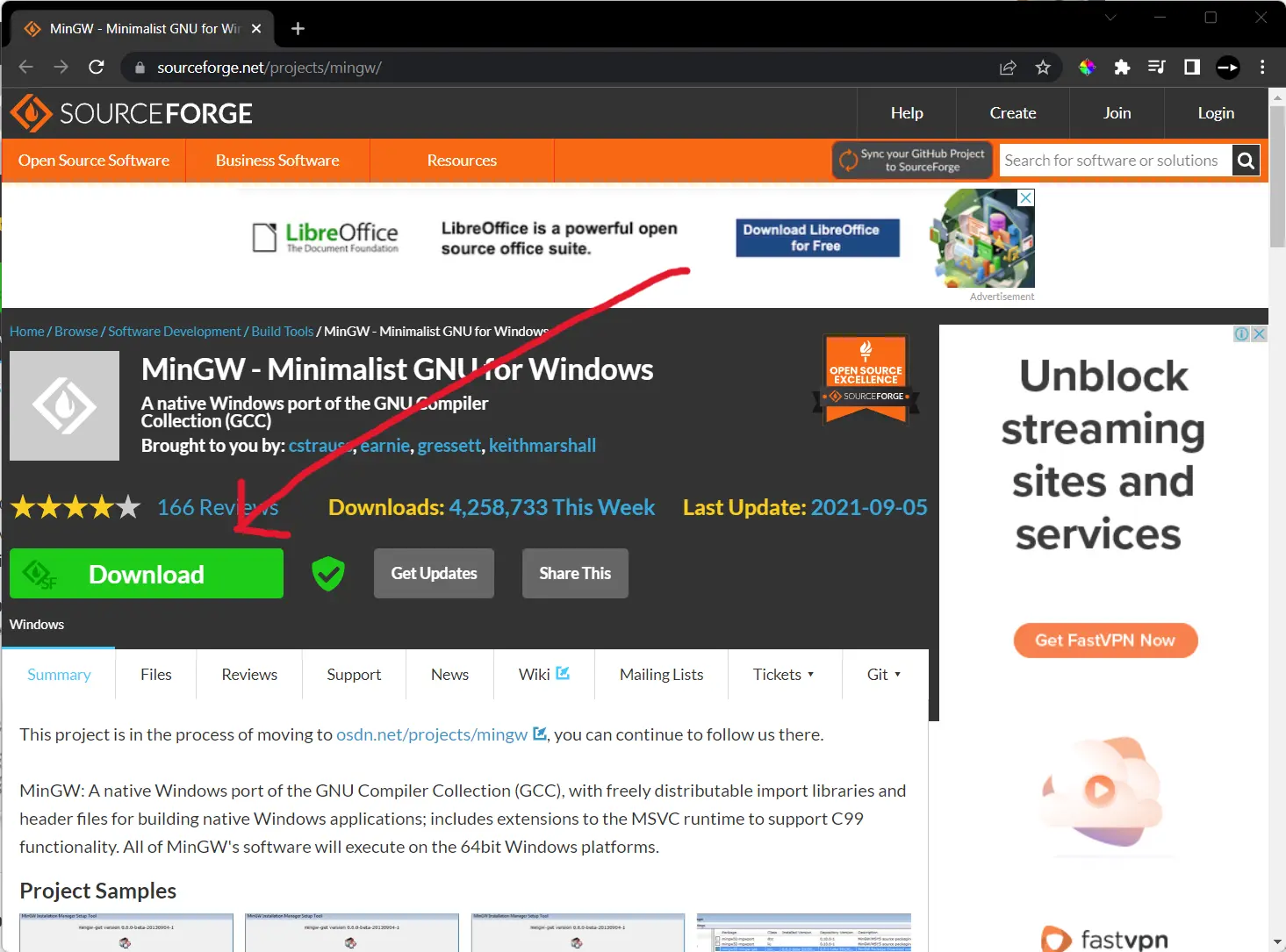Open gressett's profile link
Screen dimensions: 1286x952
[x=449, y=446]
